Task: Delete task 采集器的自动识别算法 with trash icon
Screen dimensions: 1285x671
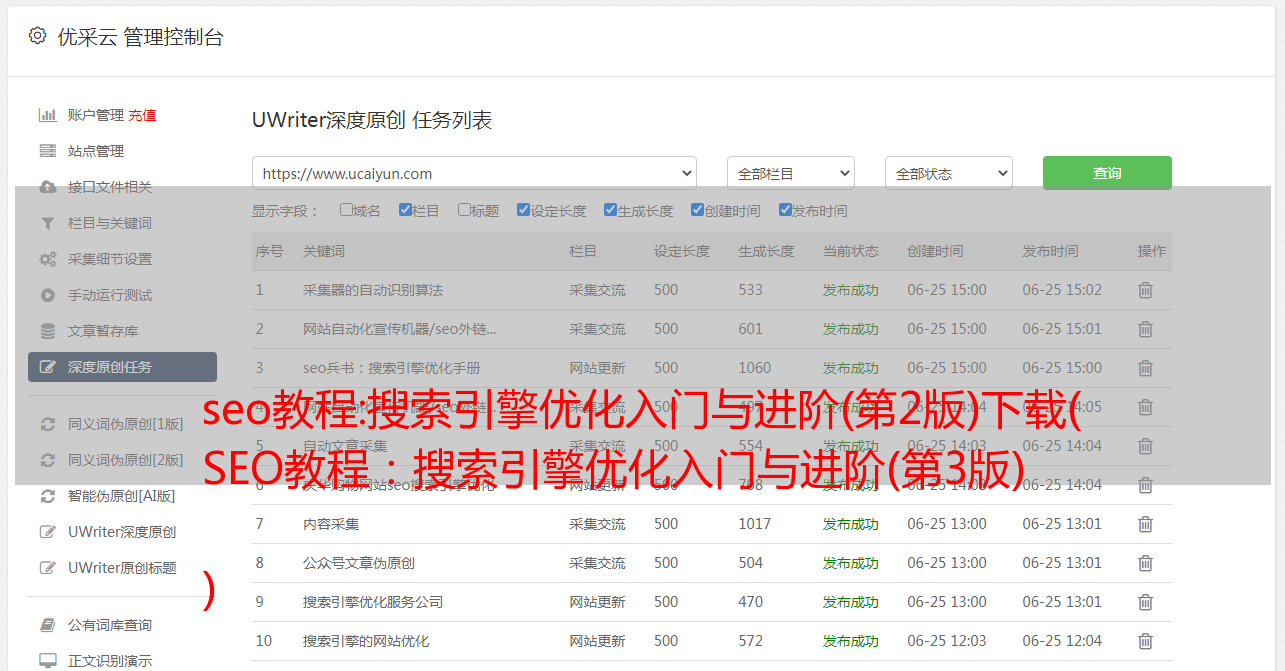Action: tap(1145, 290)
